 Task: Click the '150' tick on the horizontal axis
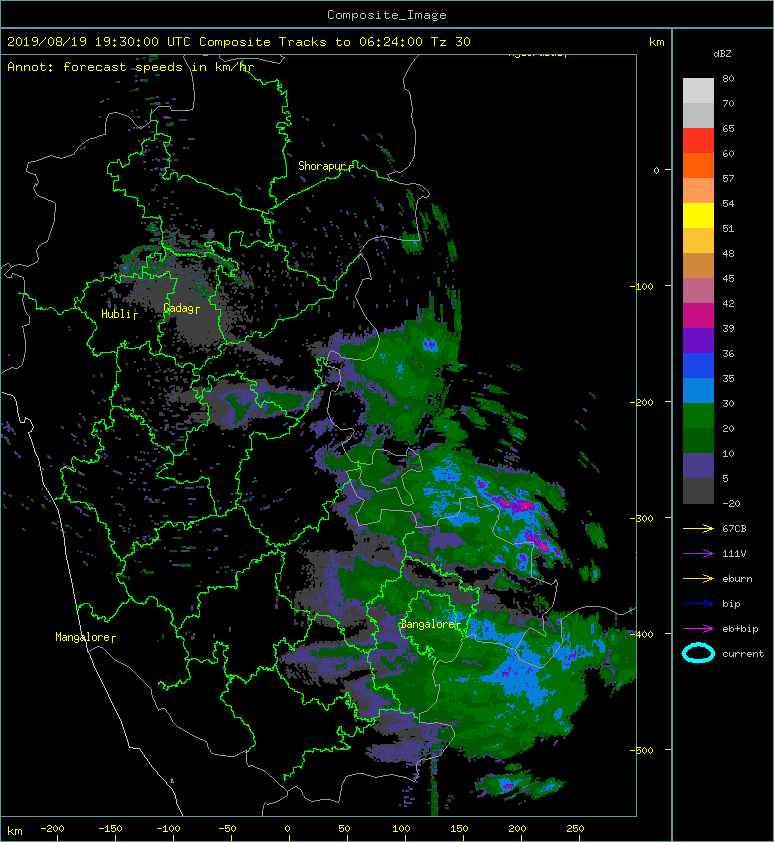459,829
